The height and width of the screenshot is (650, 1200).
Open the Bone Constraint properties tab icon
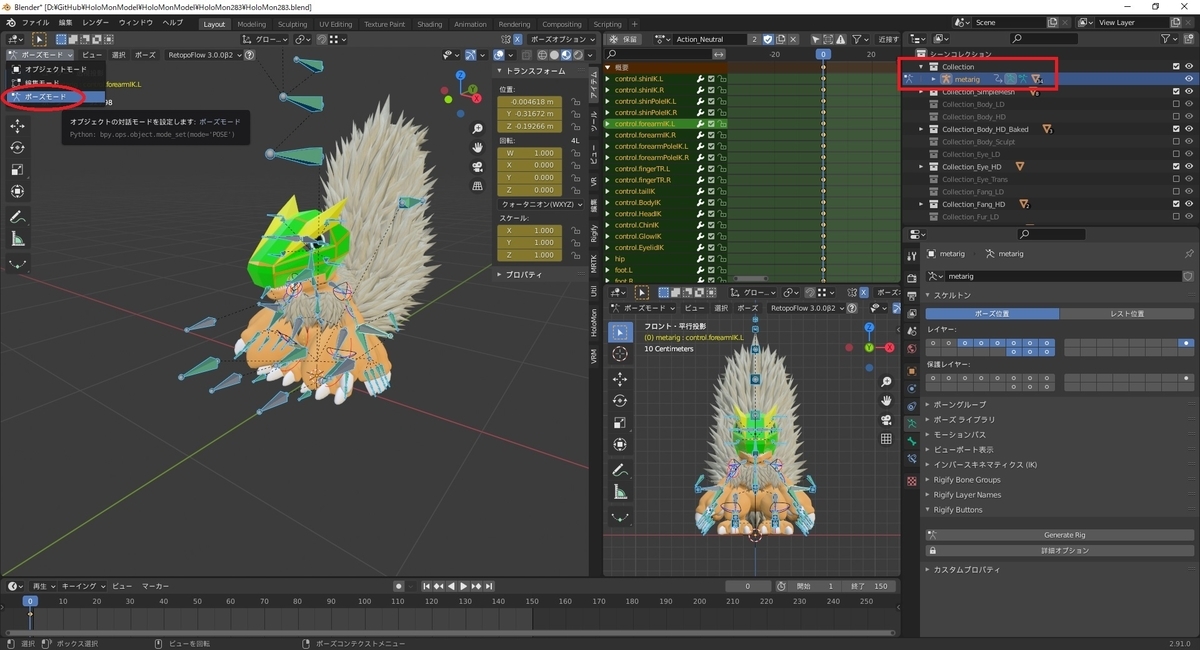911,458
